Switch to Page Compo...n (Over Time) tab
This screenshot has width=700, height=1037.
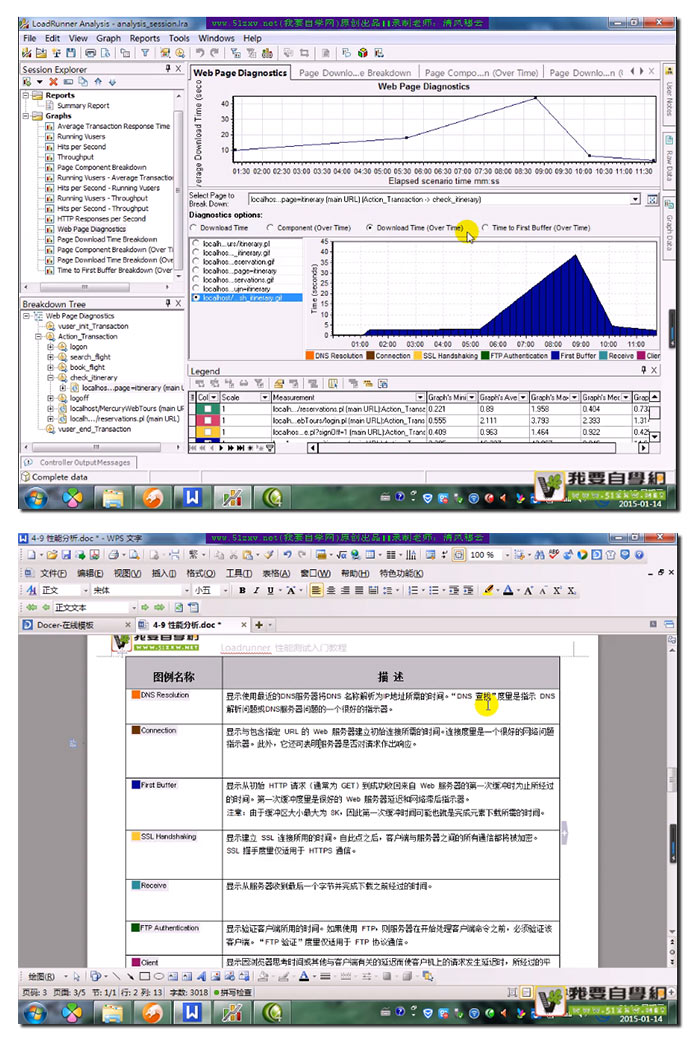(x=481, y=73)
